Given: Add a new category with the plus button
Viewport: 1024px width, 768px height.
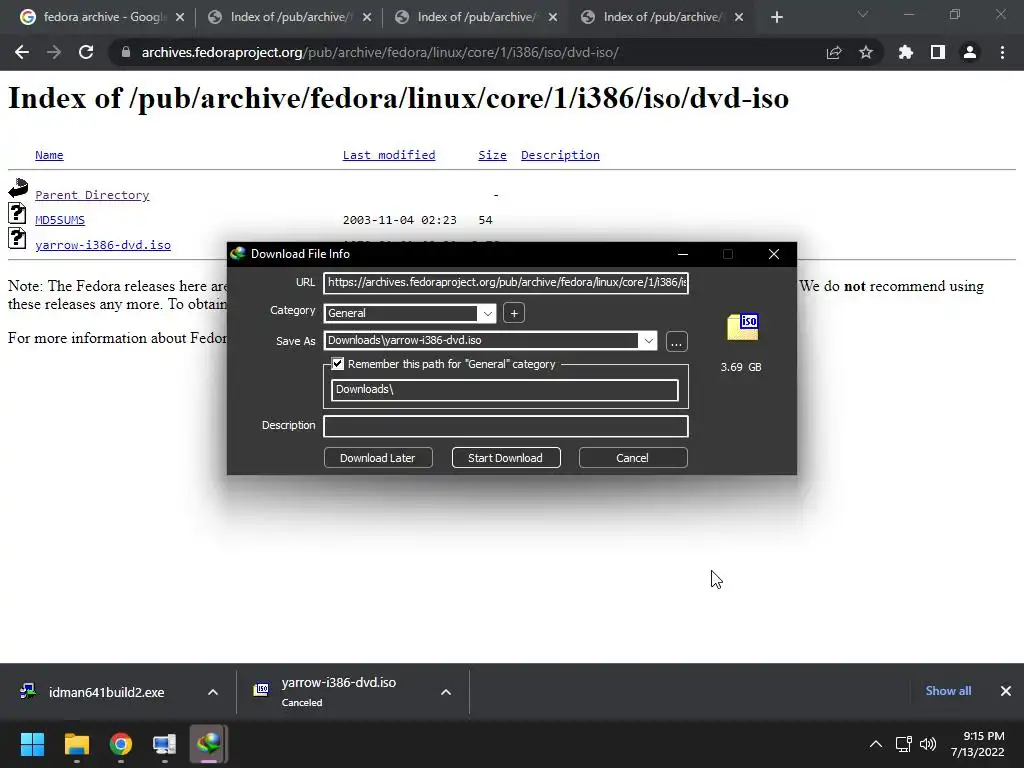Looking at the screenshot, I should (514, 313).
